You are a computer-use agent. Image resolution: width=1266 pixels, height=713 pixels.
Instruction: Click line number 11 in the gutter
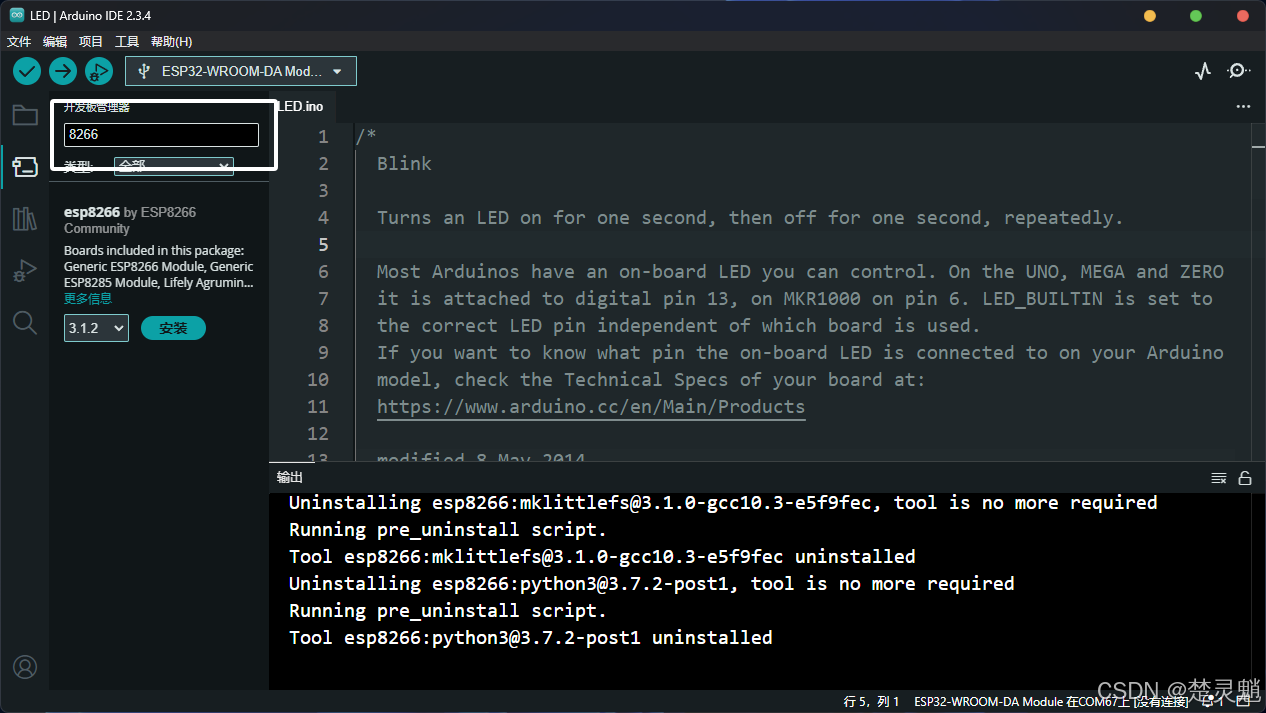(x=318, y=407)
